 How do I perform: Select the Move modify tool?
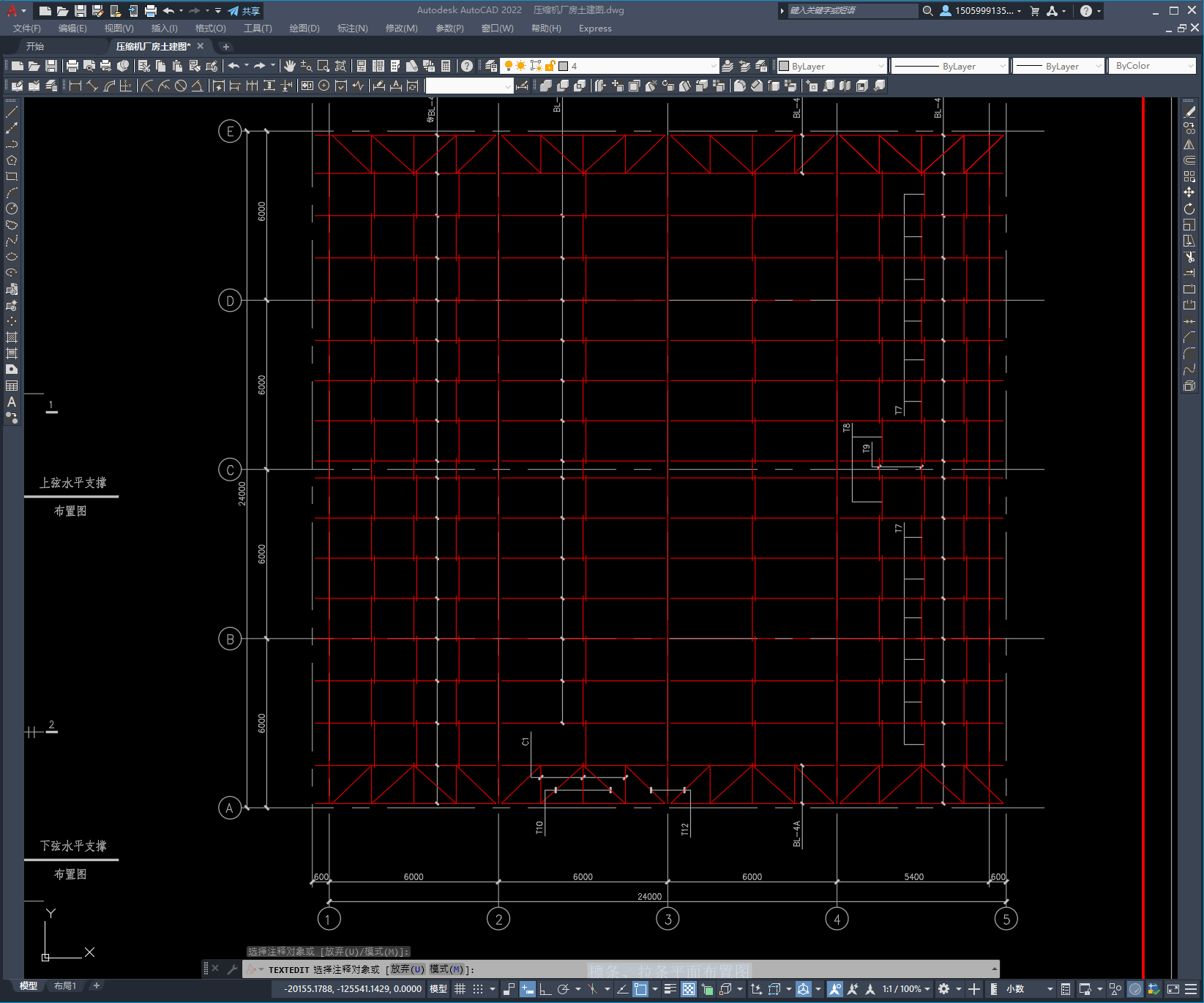[x=1189, y=192]
